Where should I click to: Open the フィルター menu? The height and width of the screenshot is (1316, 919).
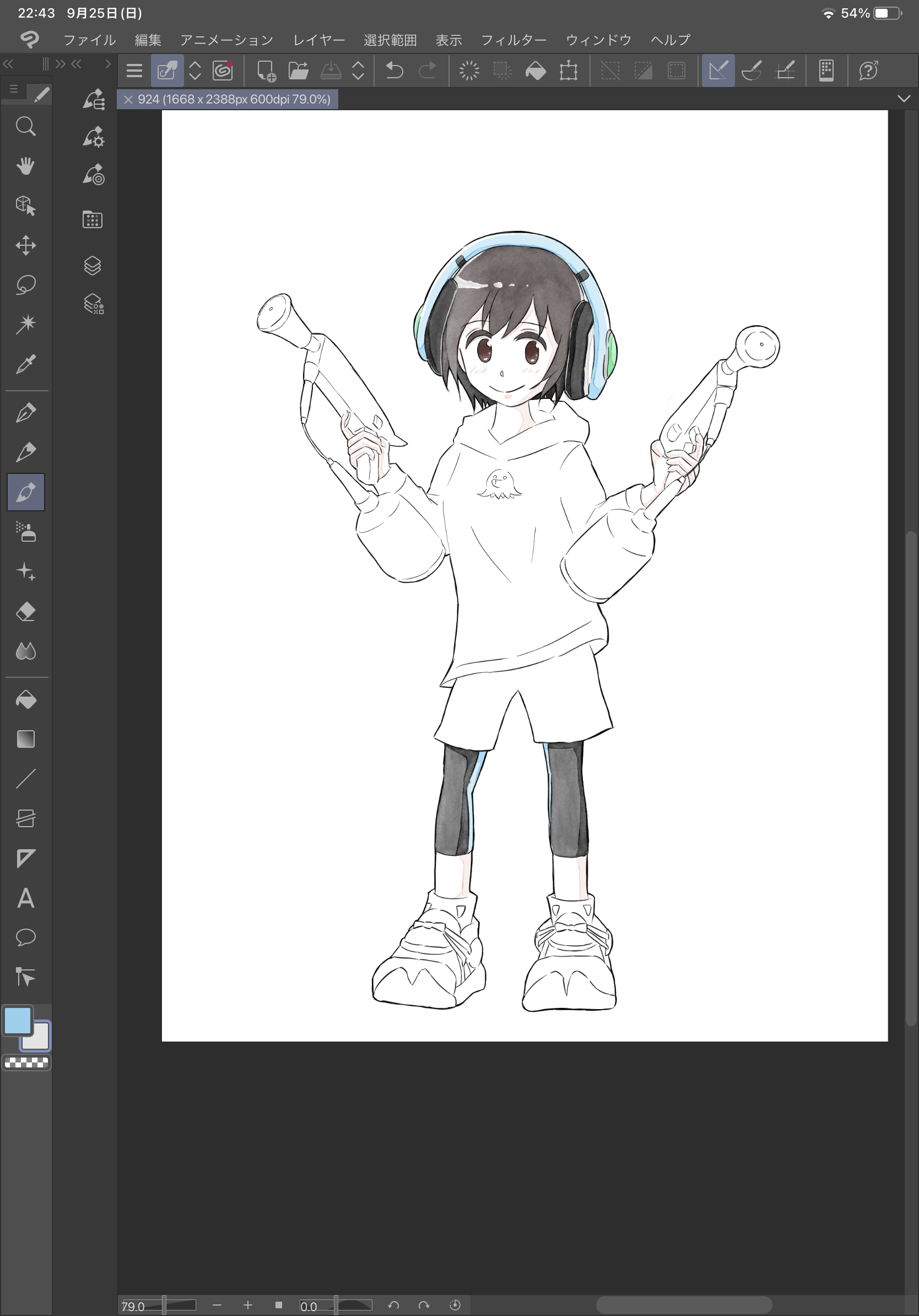[x=513, y=40]
